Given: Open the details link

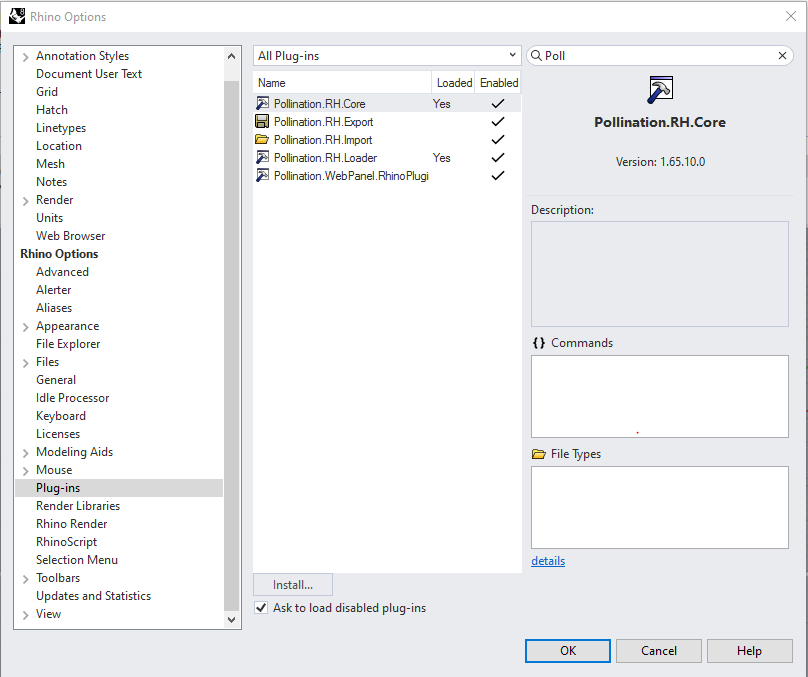Looking at the screenshot, I should (x=548, y=561).
